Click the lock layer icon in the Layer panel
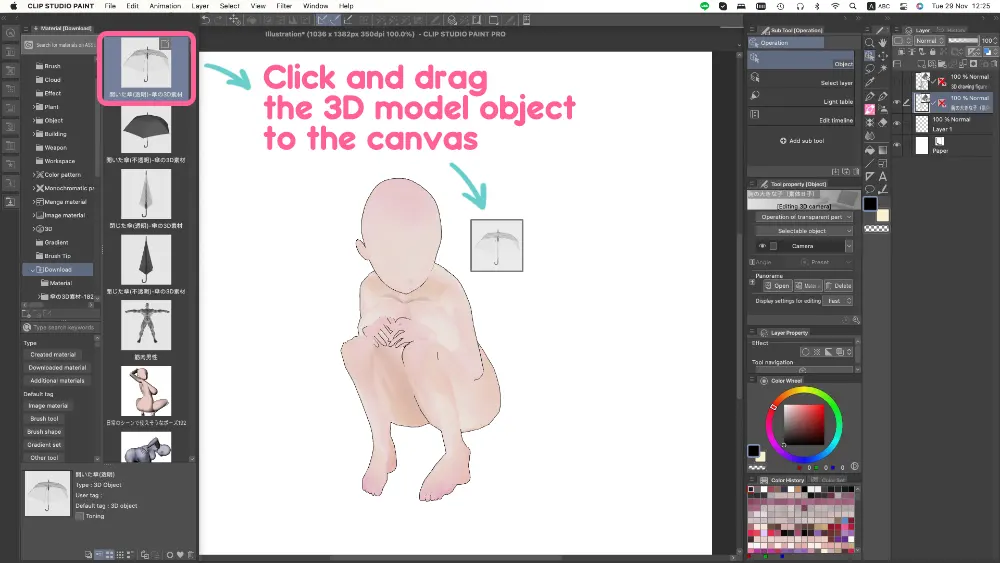This screenshot has height=563, width=1000. click(932, 52)
